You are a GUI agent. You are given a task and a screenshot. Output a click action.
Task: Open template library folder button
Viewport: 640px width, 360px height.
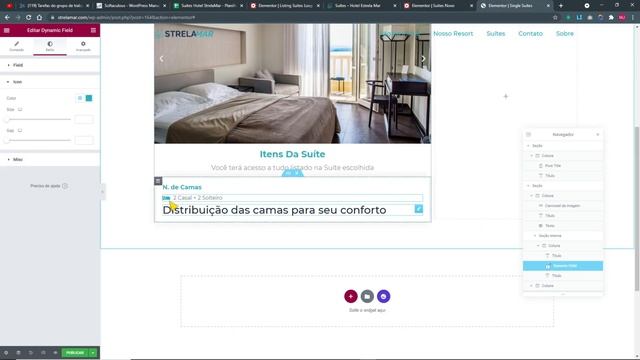tap(367, 296)
